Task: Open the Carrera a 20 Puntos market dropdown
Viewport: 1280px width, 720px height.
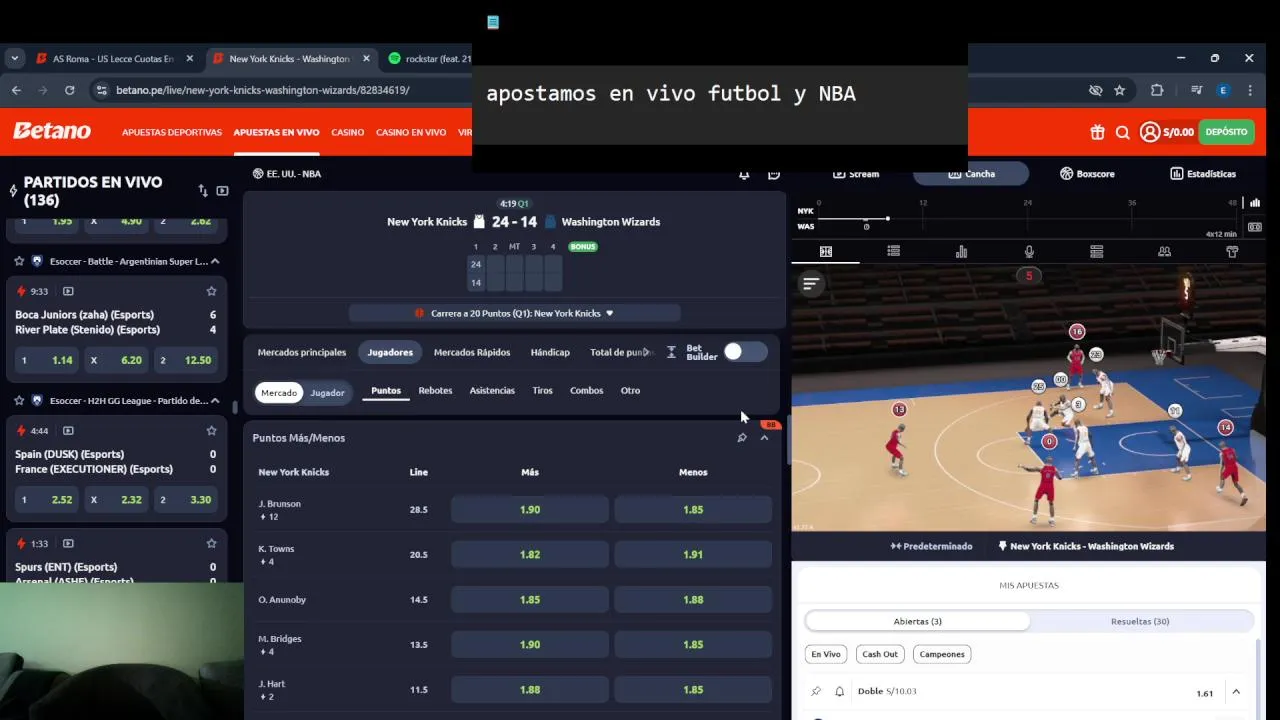Action: (515, 313)
